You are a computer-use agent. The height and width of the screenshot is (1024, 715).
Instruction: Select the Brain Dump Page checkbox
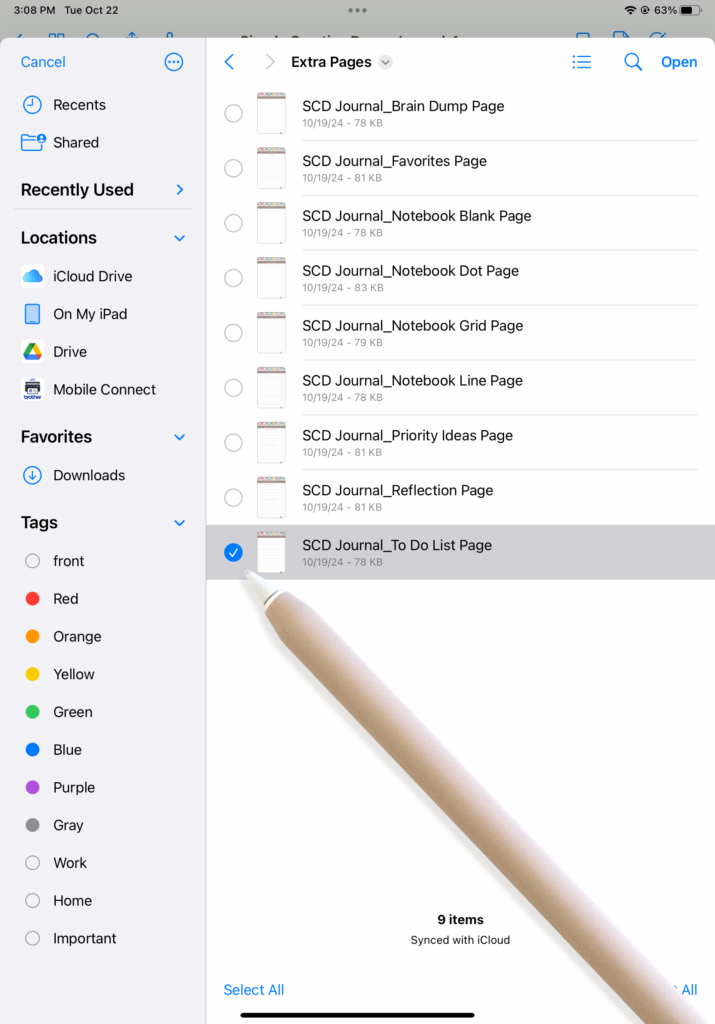pyautogui.click(x=233, y=113)
